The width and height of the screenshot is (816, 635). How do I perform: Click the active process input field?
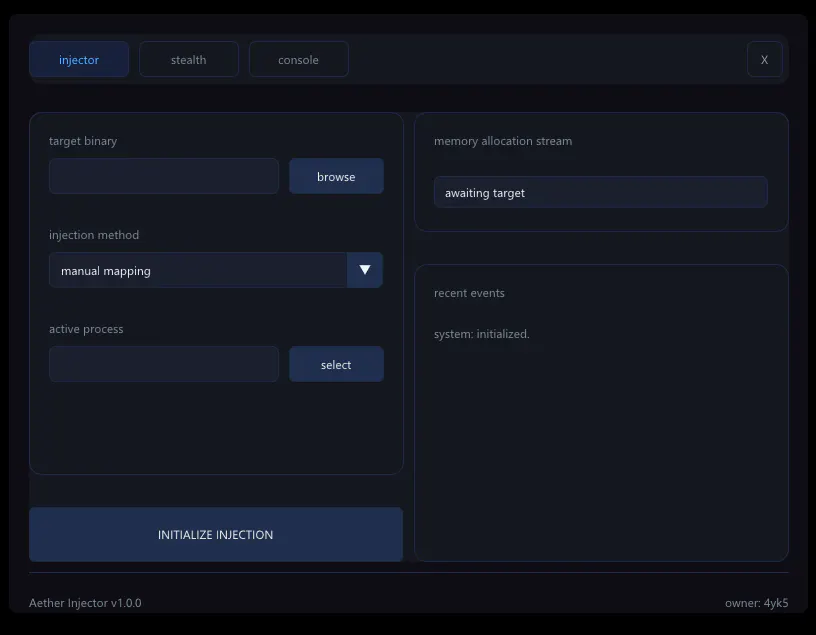[164, 364]
